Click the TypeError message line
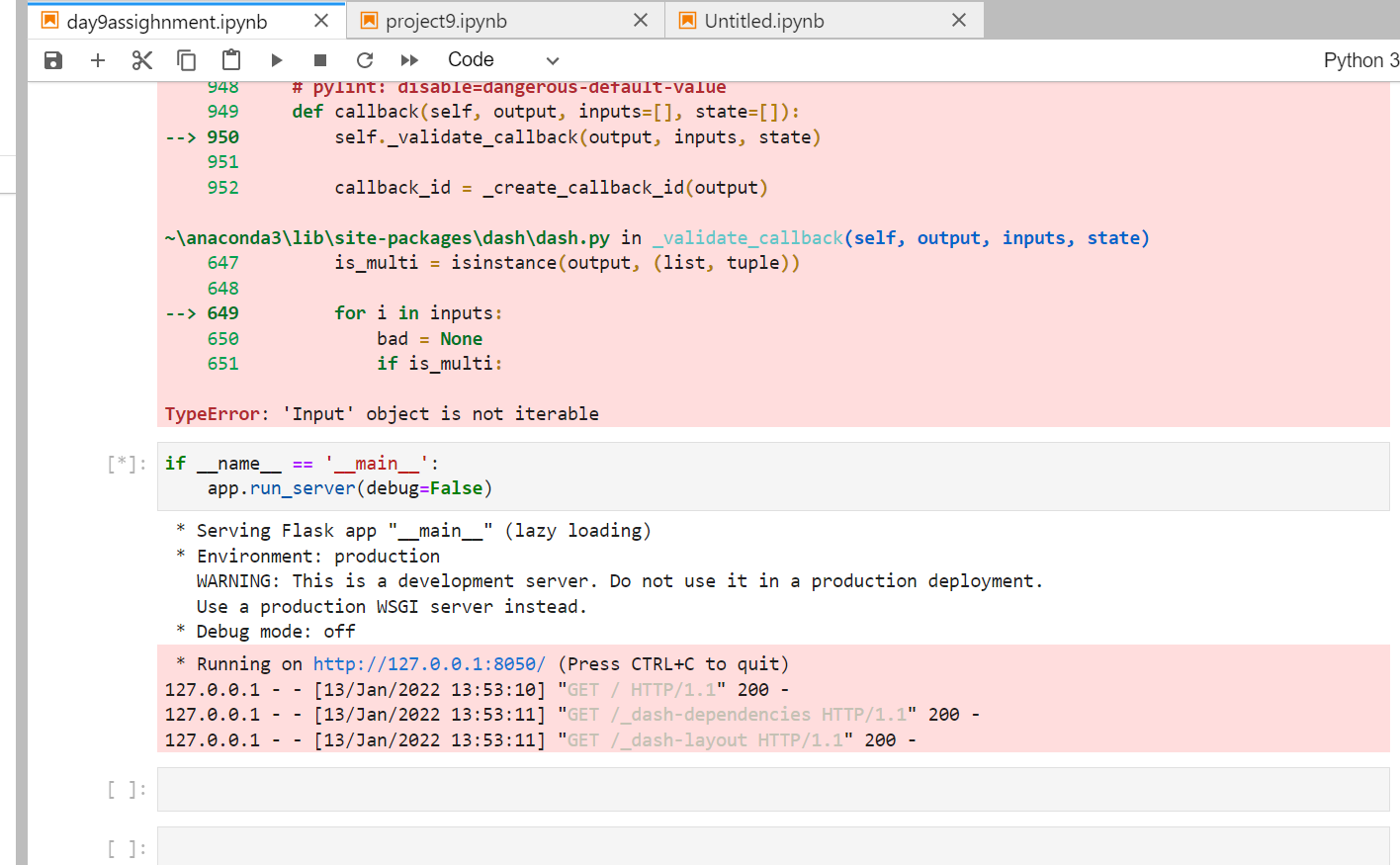This screenshot has height=865, width=1400. 382,414
